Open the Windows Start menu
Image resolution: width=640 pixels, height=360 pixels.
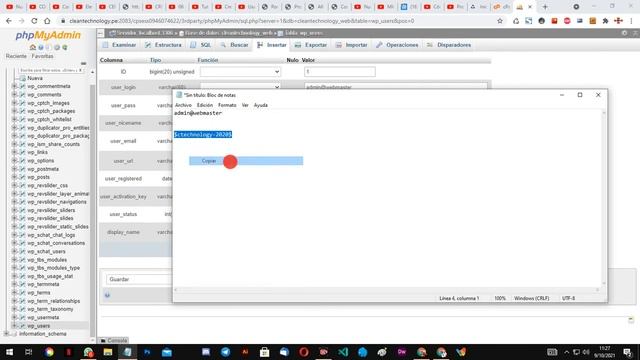pyautogui.click(x=9, y=352)
